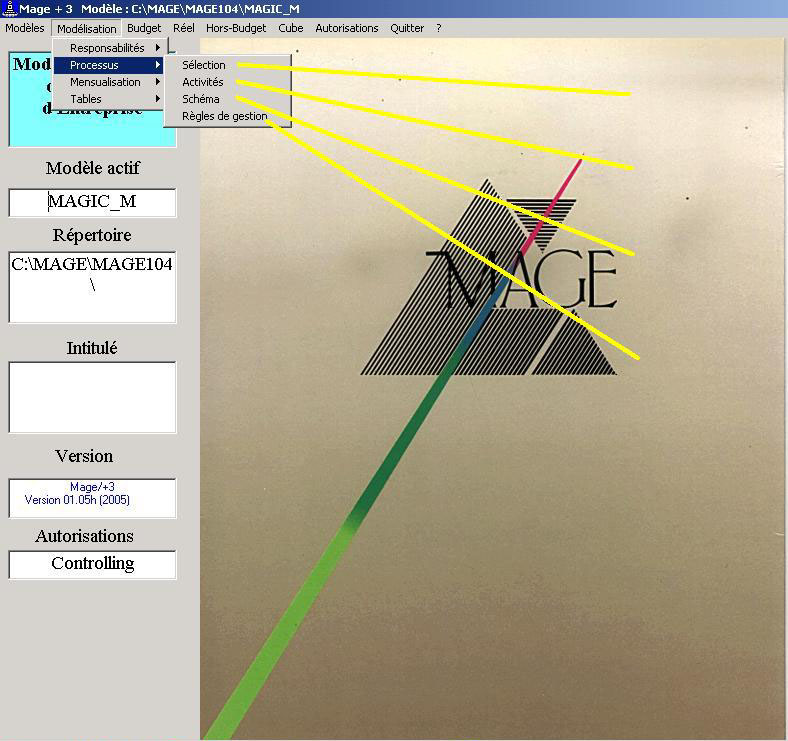Expand the Mensualisation submenu

[108, 82]
